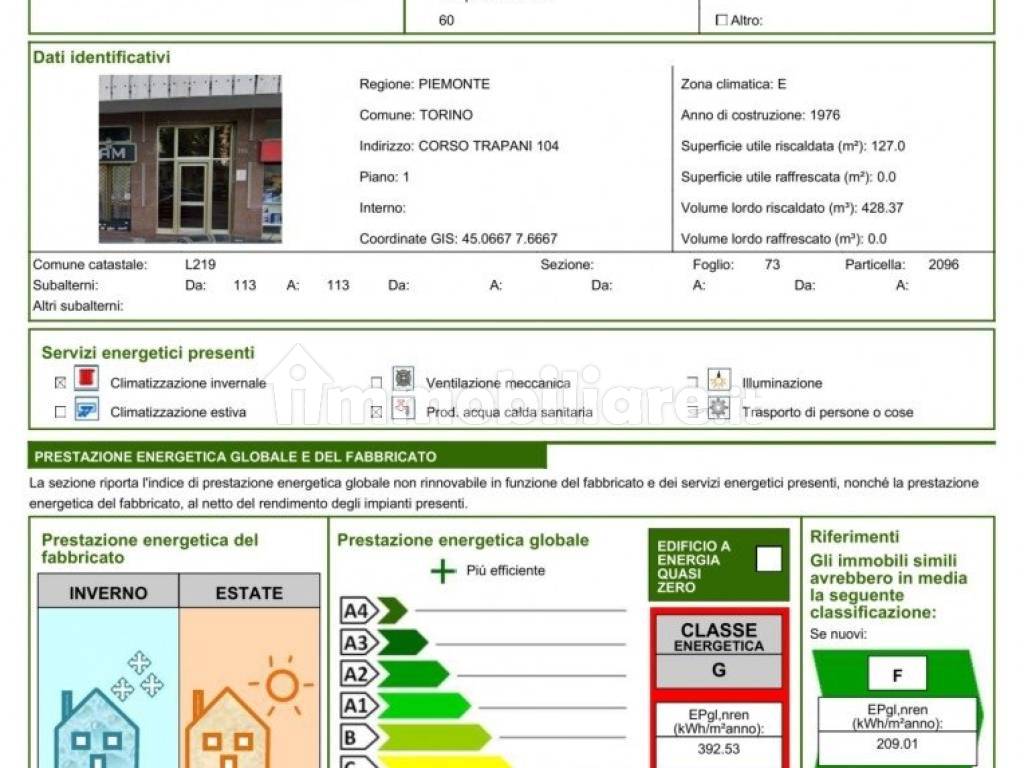Select the A4 energy class arrow
Screen dimensions: 1024x768
point(374,611)
